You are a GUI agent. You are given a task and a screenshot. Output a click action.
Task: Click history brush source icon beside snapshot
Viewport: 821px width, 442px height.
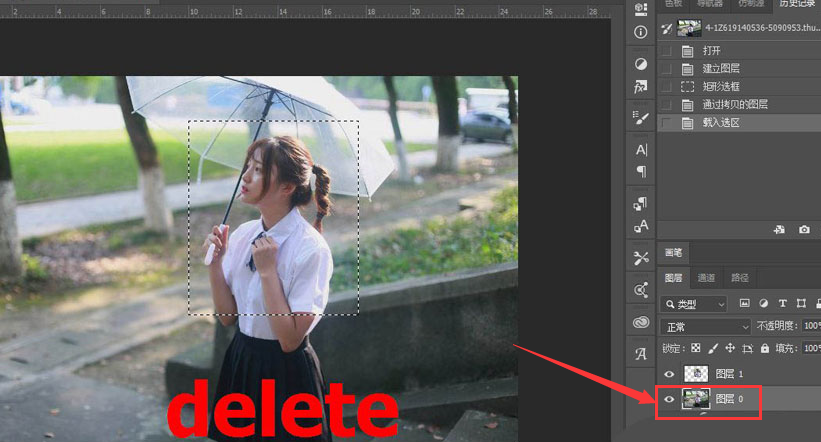pos(666,29)
